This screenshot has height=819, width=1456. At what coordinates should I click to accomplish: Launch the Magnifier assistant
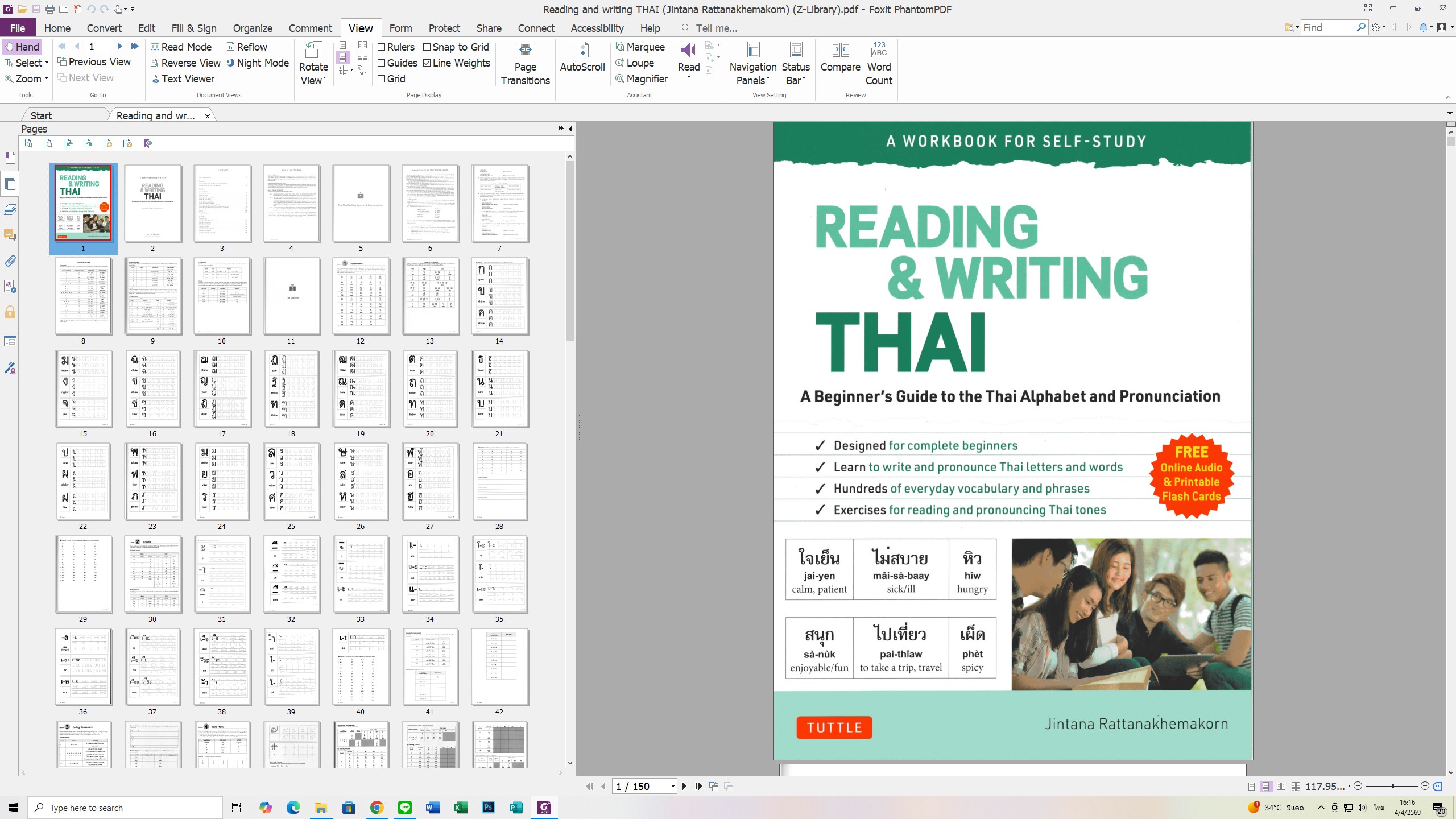tap(642, 78)
